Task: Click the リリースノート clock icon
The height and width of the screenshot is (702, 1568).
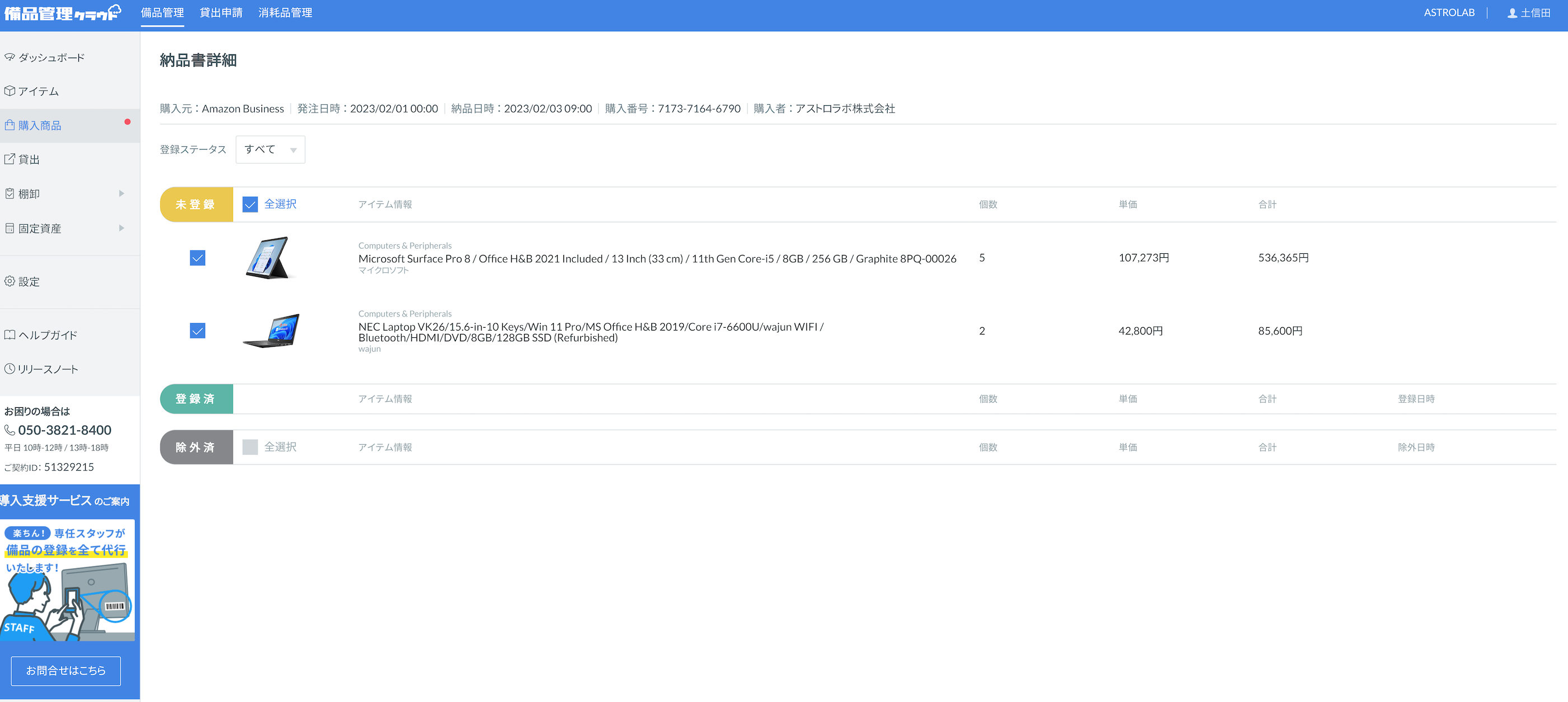Action: tap(9, 369)
